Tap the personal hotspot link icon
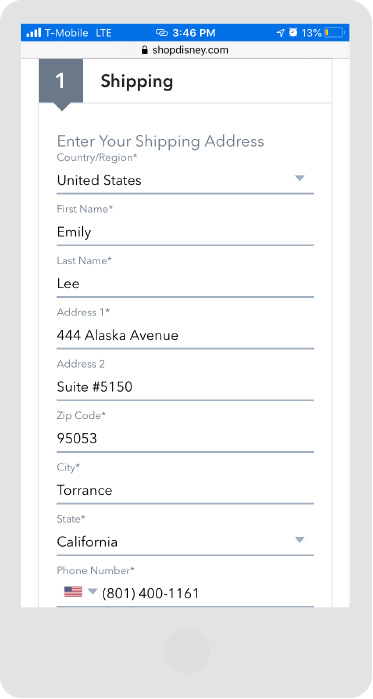 161,33
